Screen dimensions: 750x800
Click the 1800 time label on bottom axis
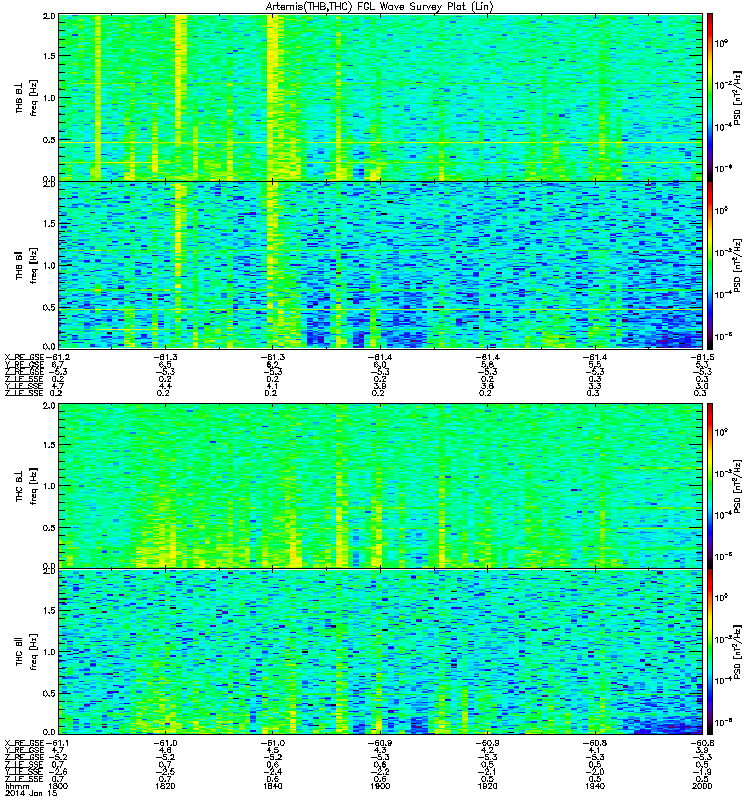tap(57, 786)
